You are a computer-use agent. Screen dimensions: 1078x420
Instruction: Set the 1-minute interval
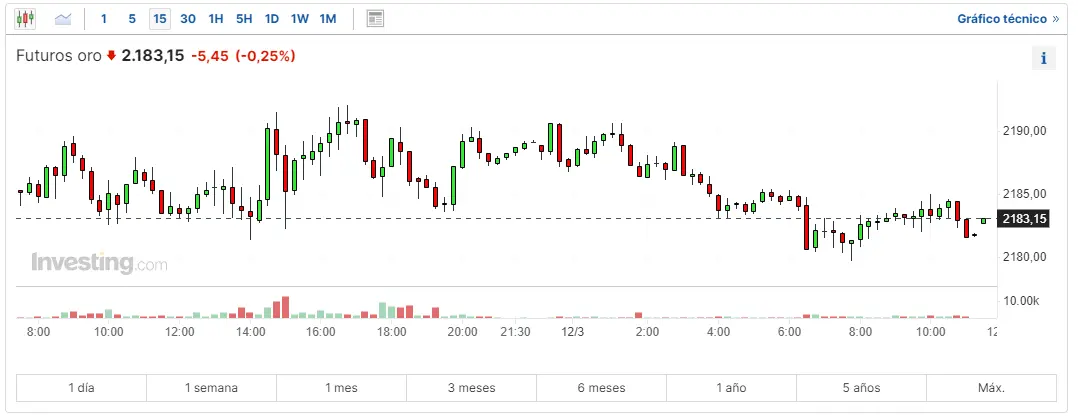[x=104, y=19]
